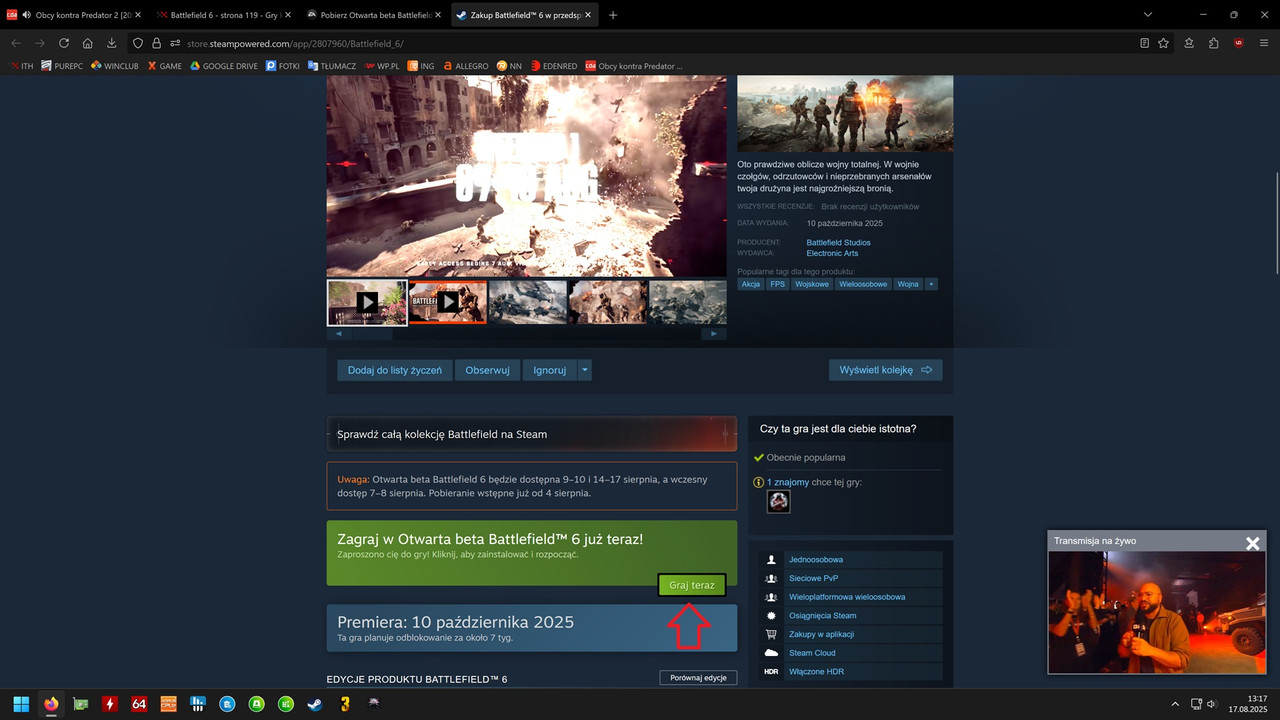
Task: Select the FPS tag
Action: (x=778, y=284)
